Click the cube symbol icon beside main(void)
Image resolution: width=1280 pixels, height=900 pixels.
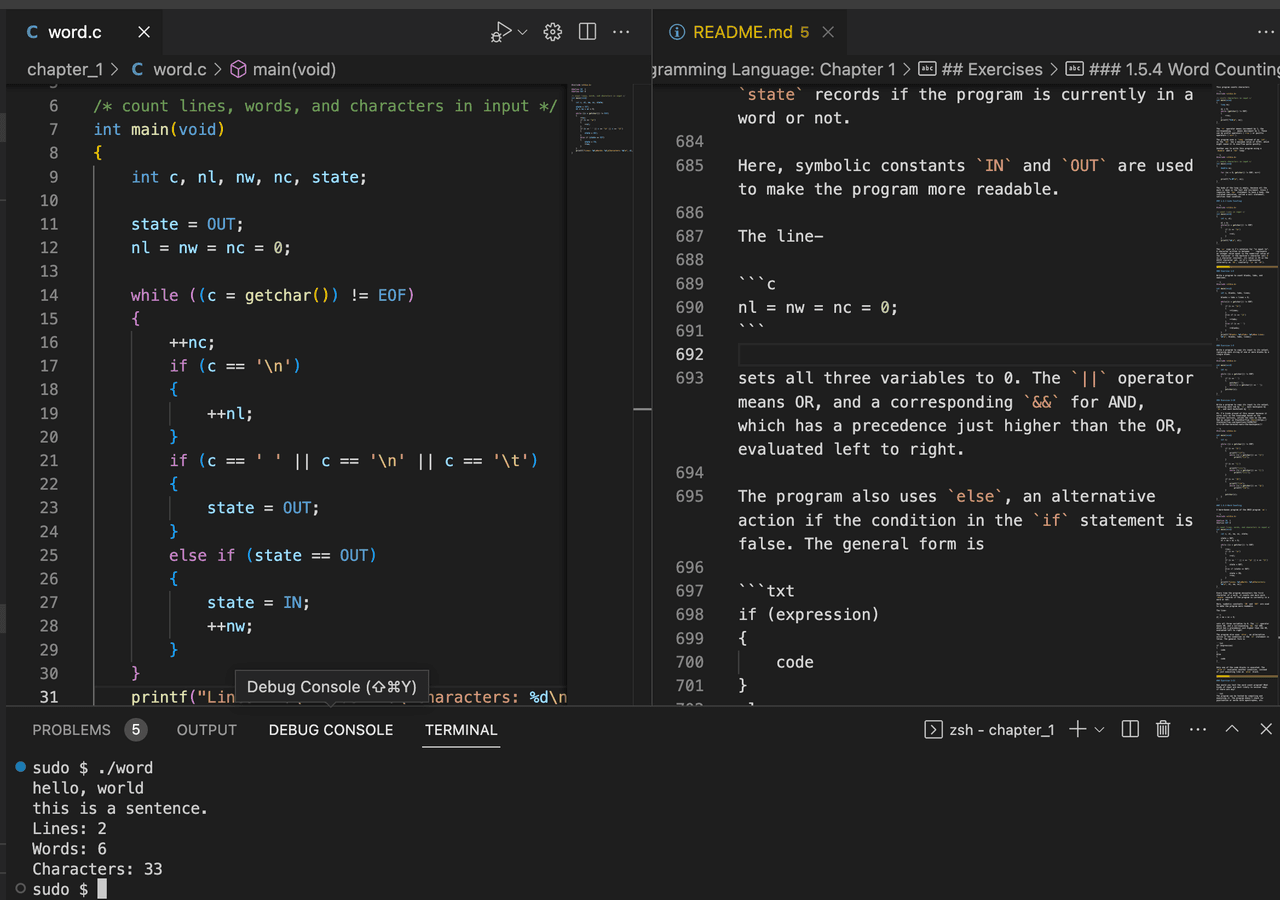(238, 69)
